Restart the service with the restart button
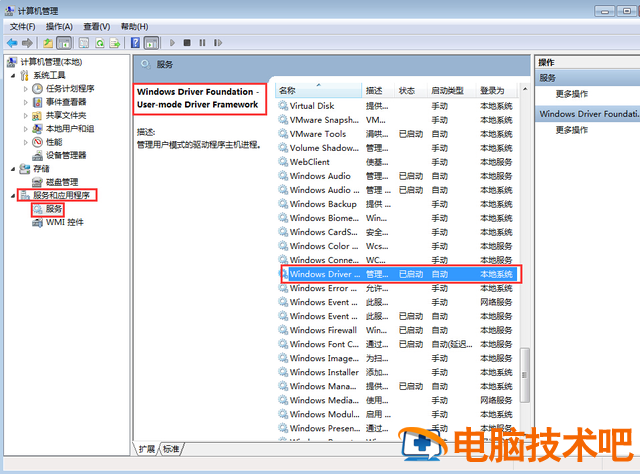640x474 pixels. pos(218,42)
